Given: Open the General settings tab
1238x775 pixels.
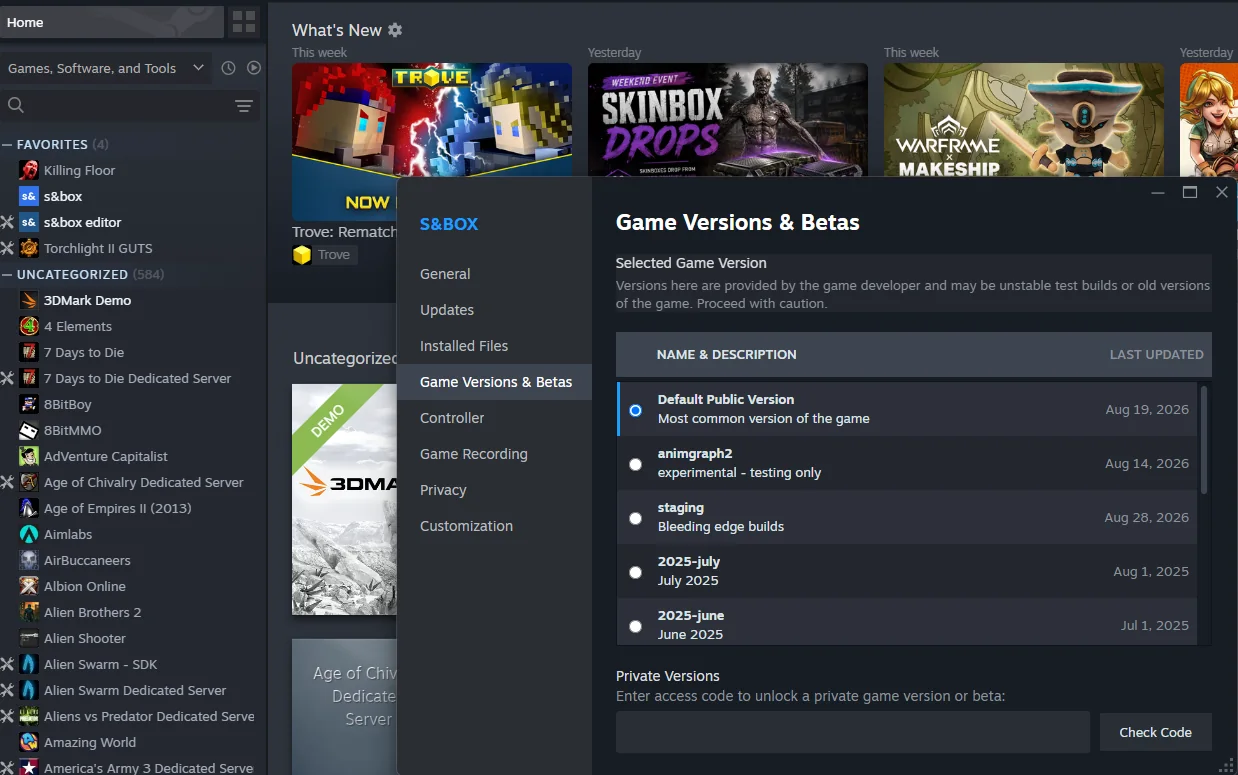Looking at the screenshot, I should tap(445, 274).
